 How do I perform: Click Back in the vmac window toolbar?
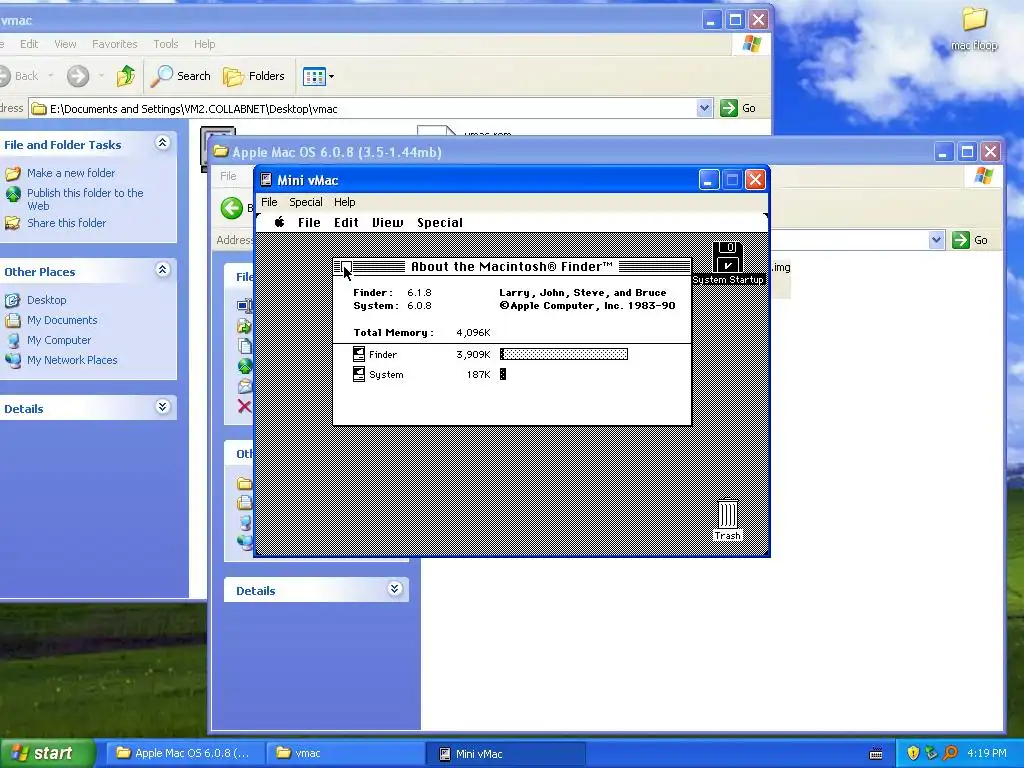click(18, 76)
